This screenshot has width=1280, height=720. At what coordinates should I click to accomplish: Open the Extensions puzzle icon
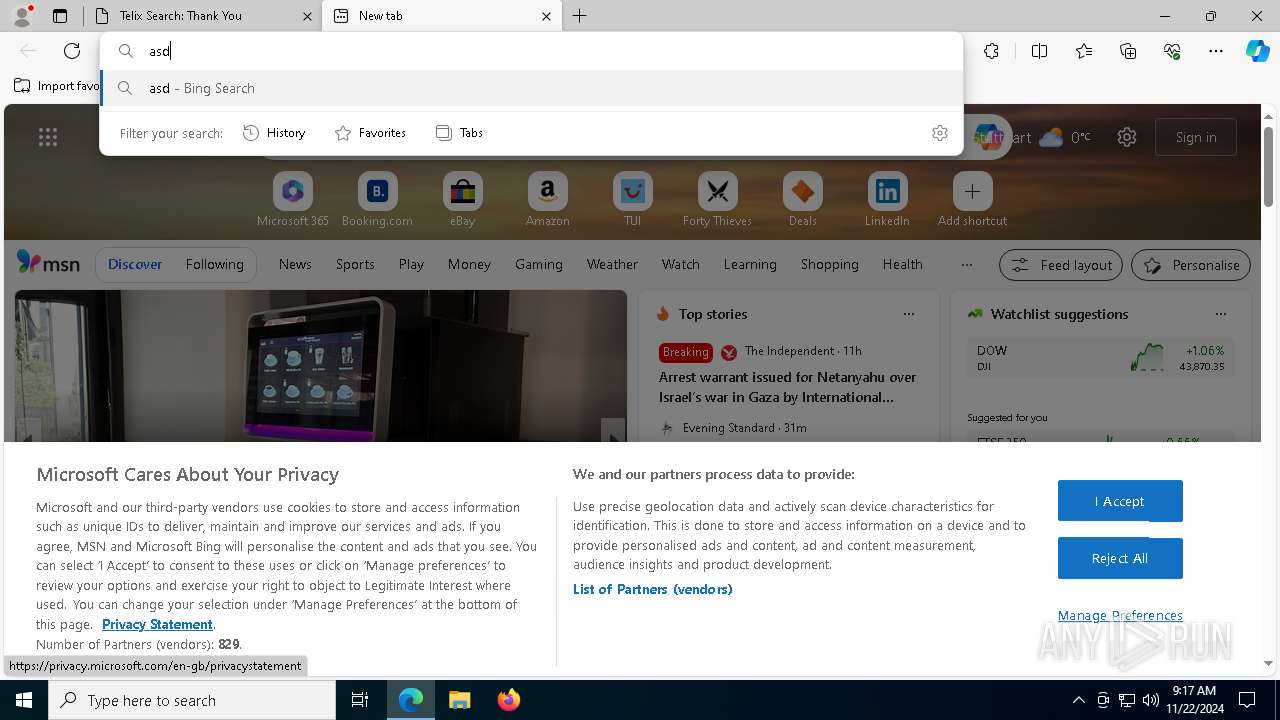pos(991,51)
